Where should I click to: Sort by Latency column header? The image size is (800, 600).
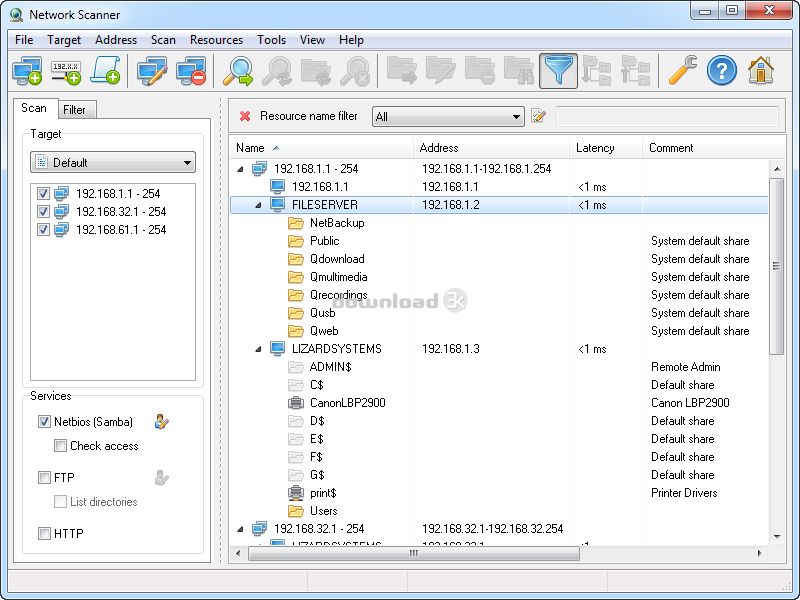click(x=606, y=148)
